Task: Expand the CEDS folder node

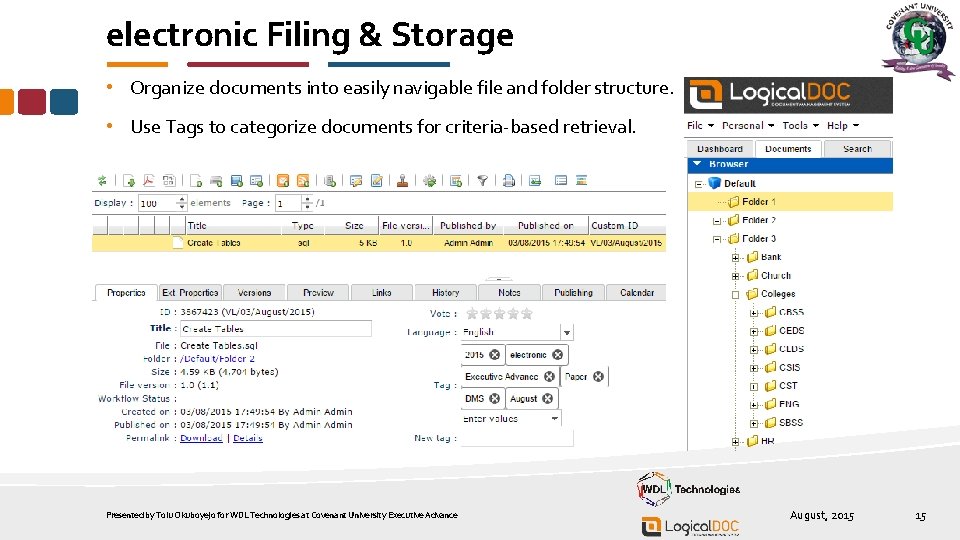Action: pos(754,331)
